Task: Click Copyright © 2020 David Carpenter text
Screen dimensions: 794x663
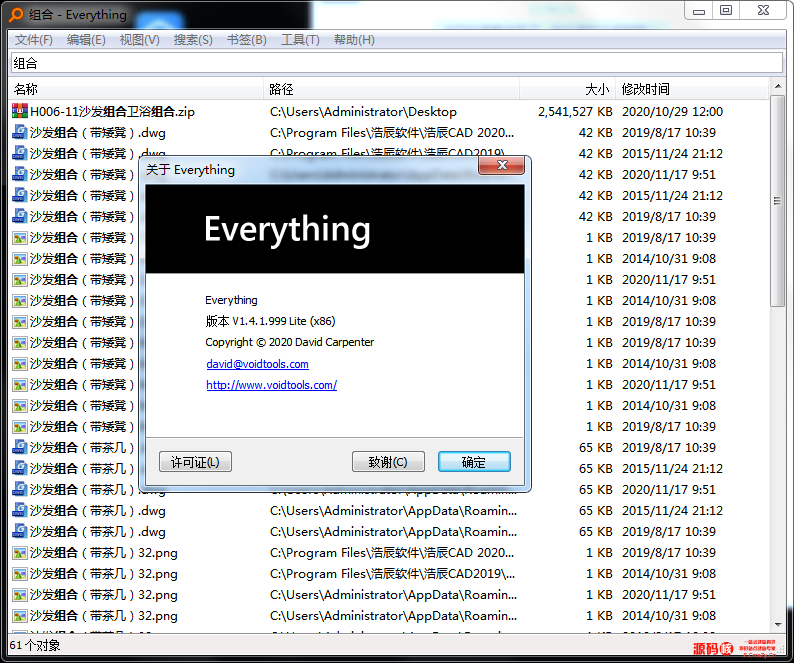Action: tap(290, 342)
